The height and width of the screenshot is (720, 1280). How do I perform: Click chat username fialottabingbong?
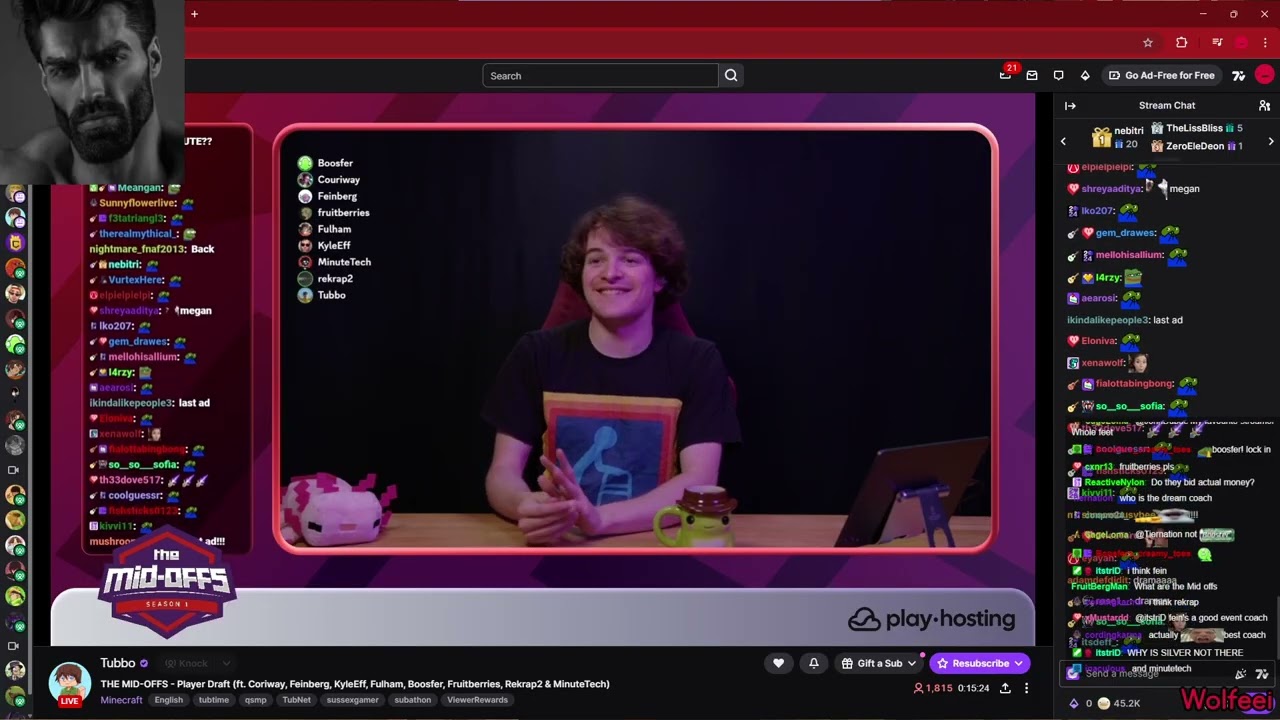point(1134,384)
